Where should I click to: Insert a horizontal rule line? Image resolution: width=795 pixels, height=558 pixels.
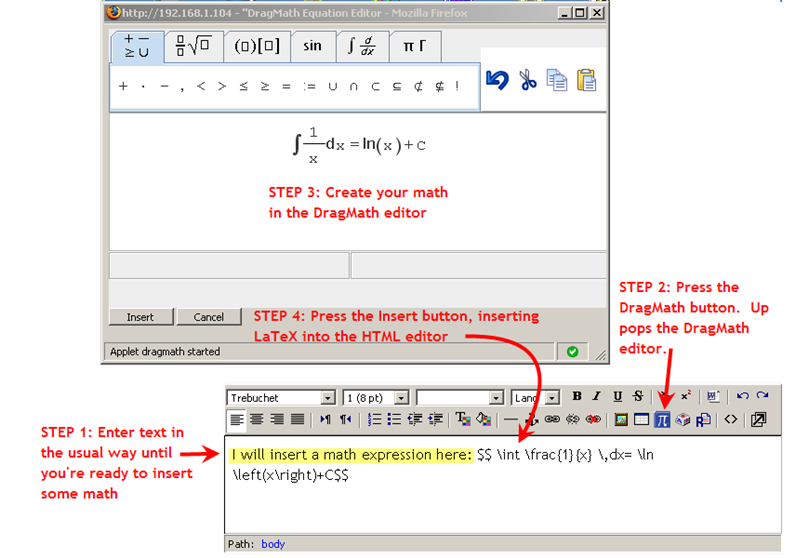511,420
